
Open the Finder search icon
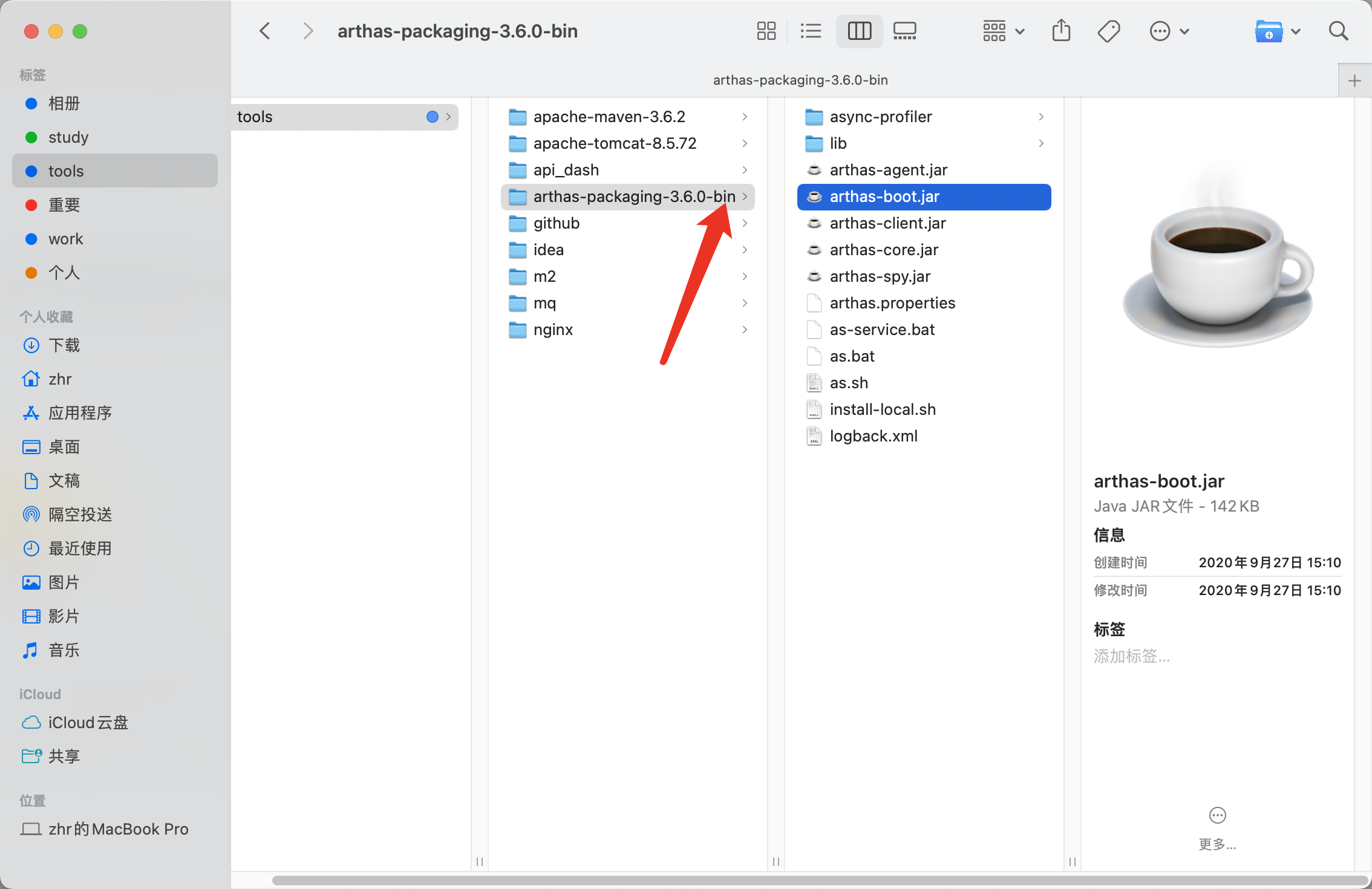[1338, 31]
